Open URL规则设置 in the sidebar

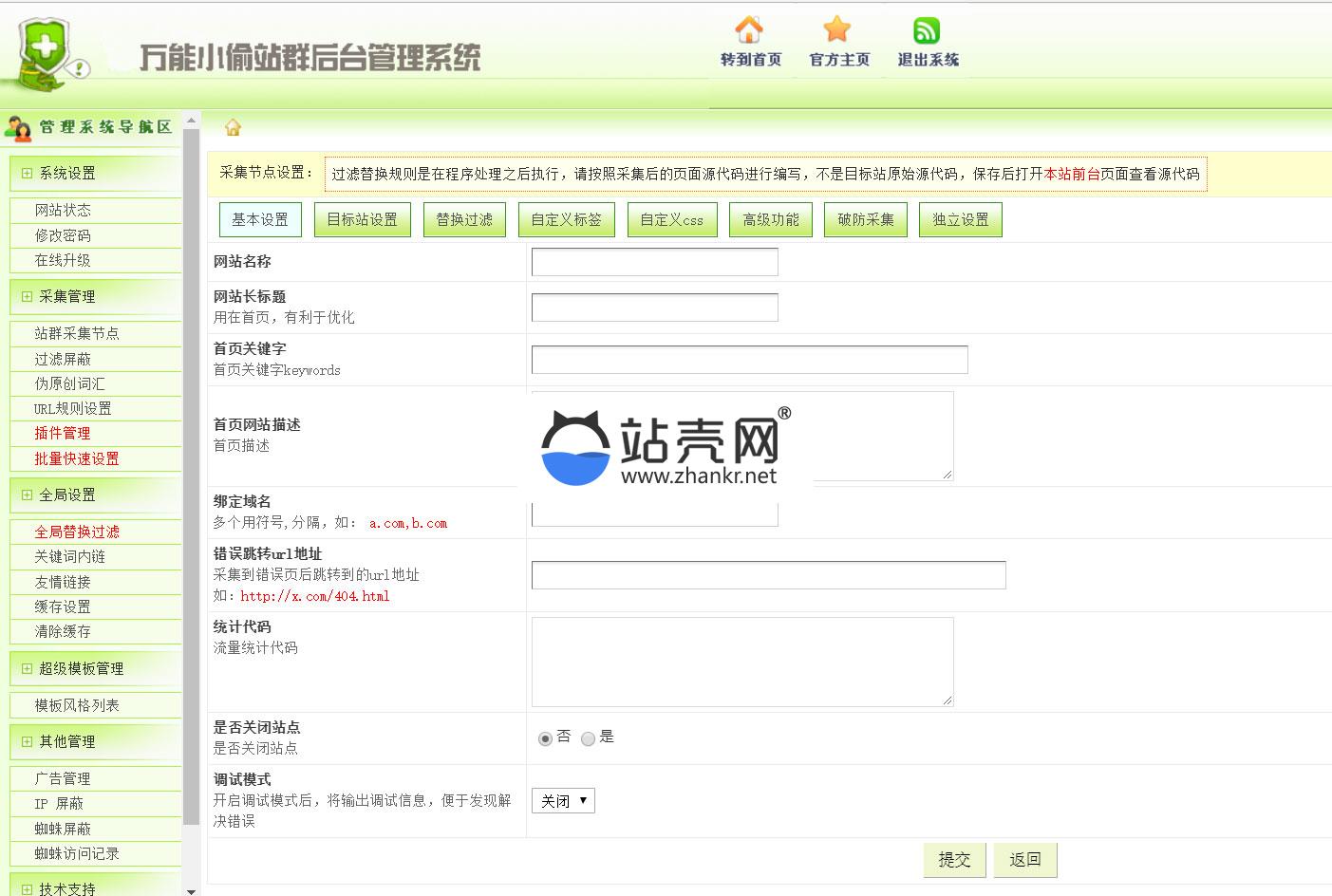click(73, 408)
